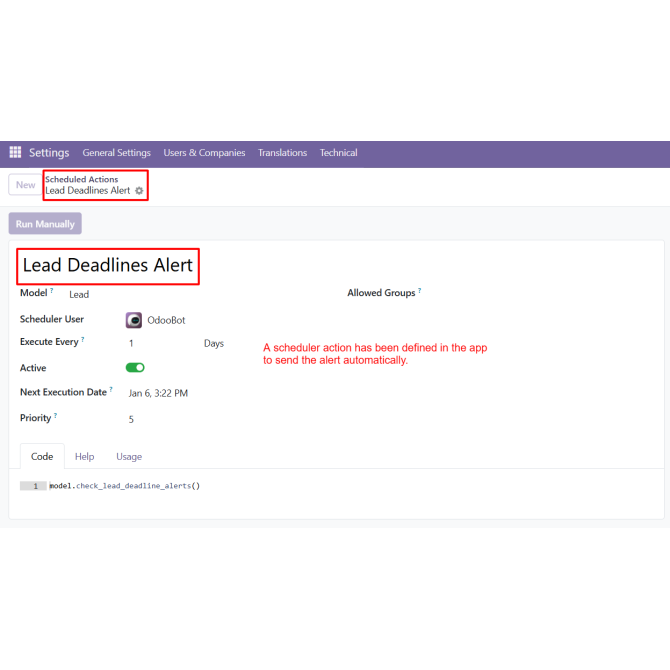Open the Translations menu

coord(282,153)
